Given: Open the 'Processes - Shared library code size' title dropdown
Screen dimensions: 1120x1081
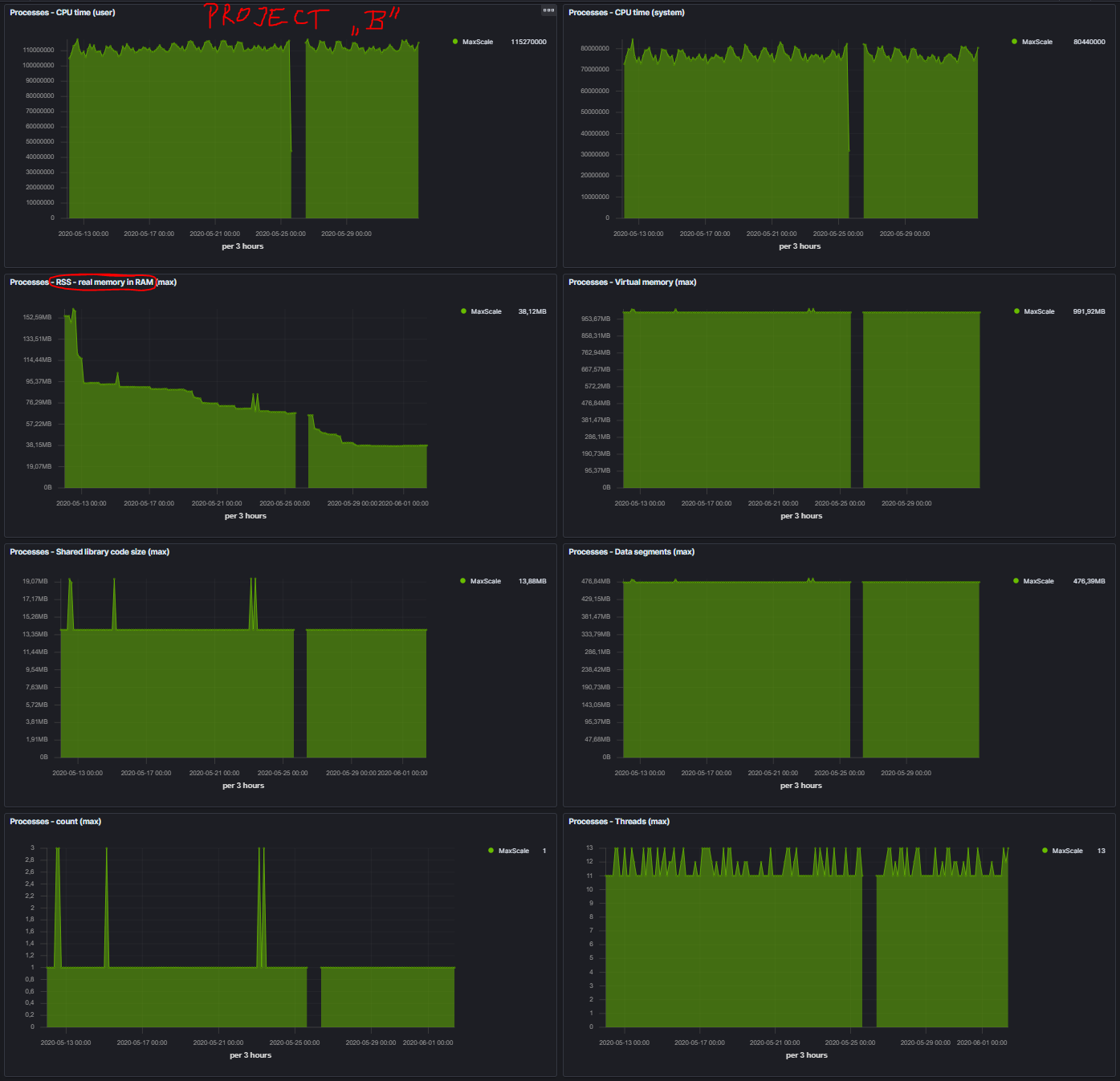Looking at the screenshot, I should (89, 552).
